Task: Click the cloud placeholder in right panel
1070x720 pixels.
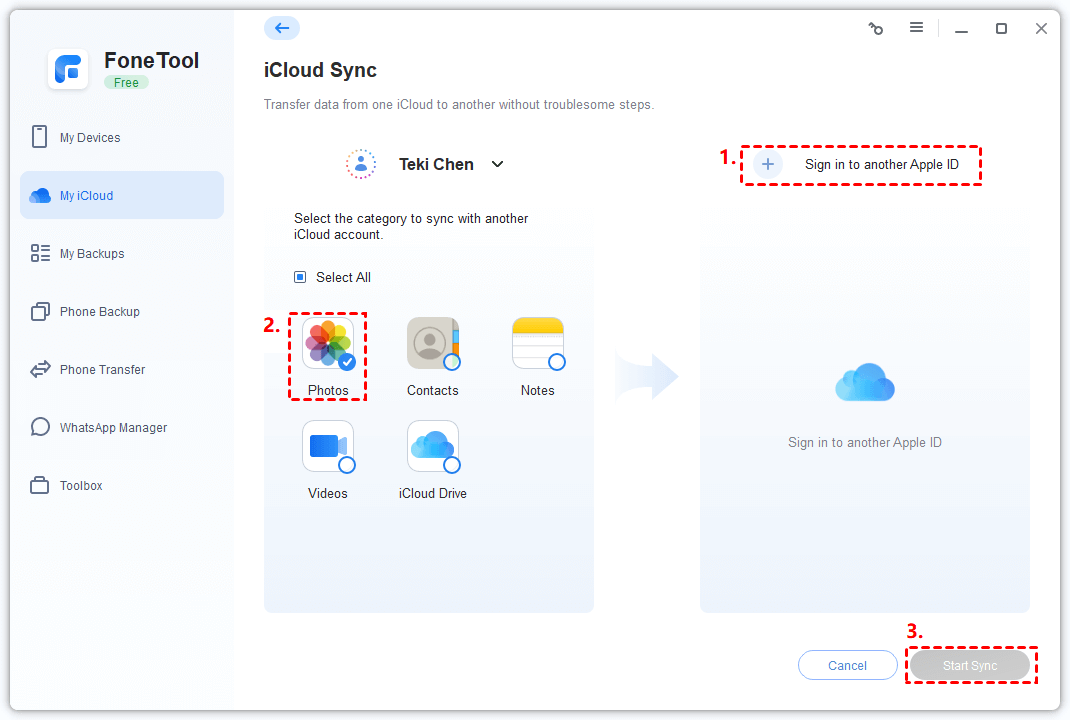Action: click(x=865, y=383)
